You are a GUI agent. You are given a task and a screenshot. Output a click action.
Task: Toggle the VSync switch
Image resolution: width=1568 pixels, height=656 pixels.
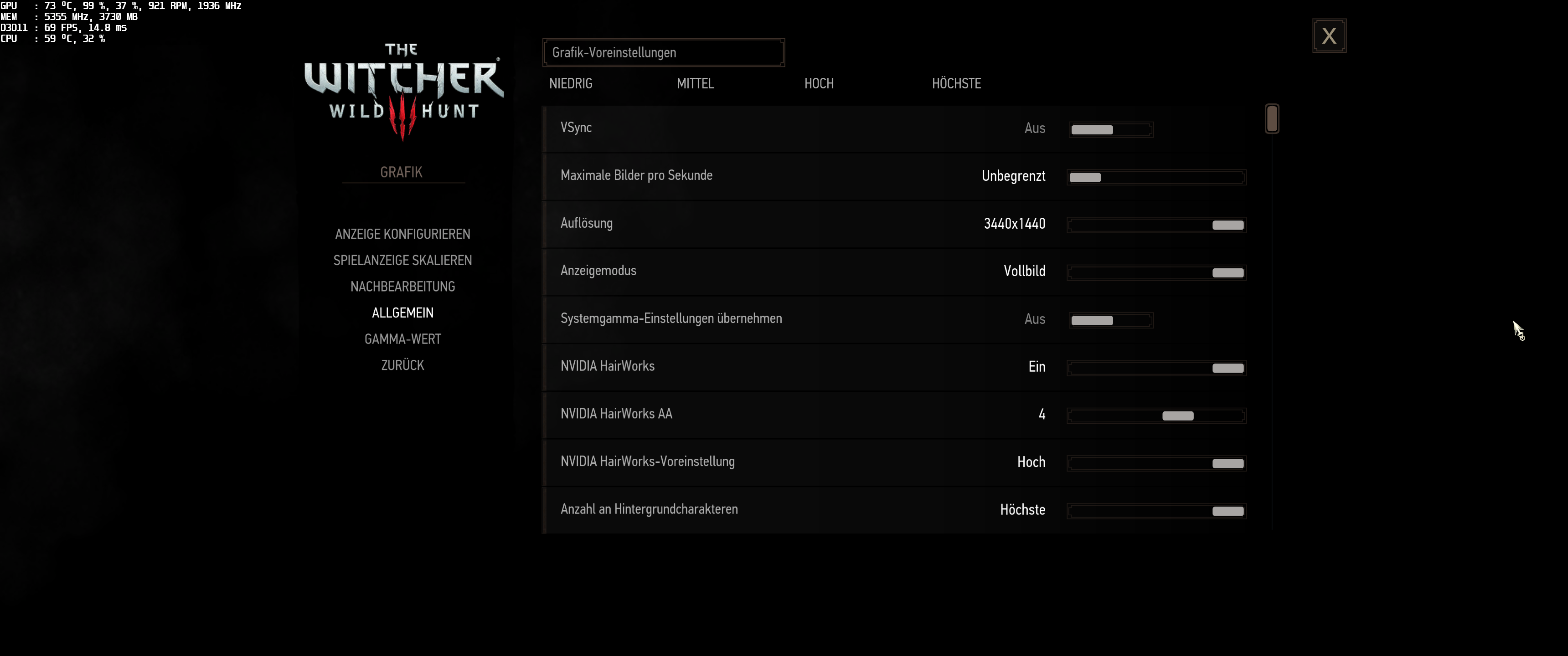(x=1110, y=130)
